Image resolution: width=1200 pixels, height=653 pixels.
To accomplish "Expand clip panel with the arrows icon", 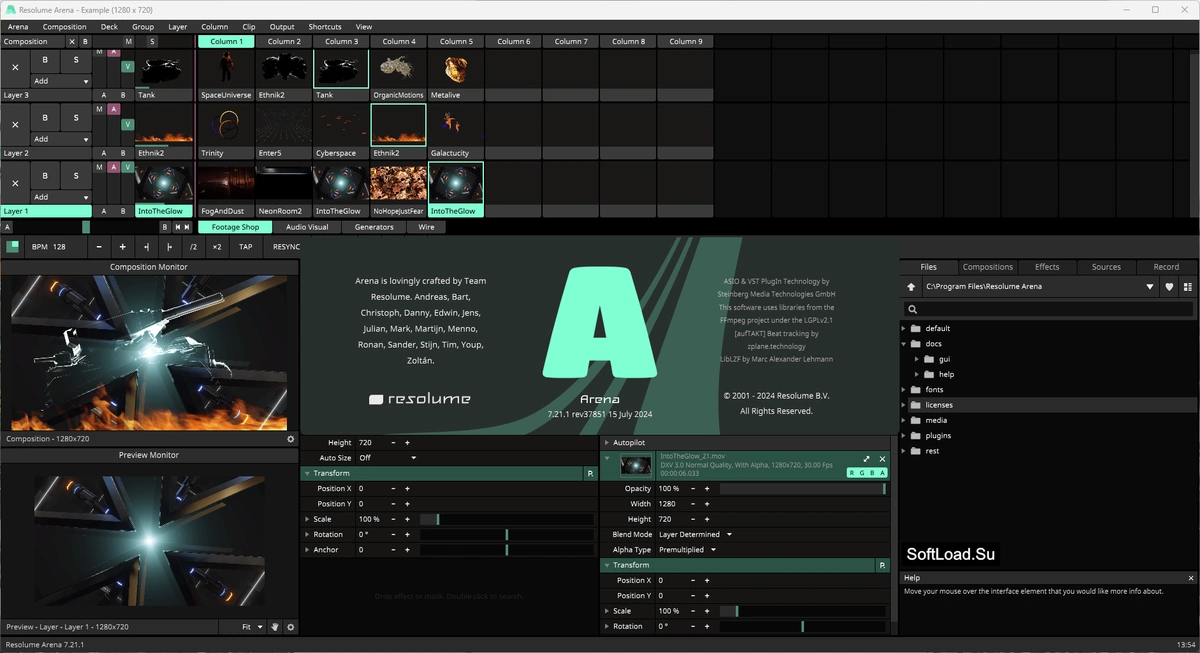I will tap(866, 459).
